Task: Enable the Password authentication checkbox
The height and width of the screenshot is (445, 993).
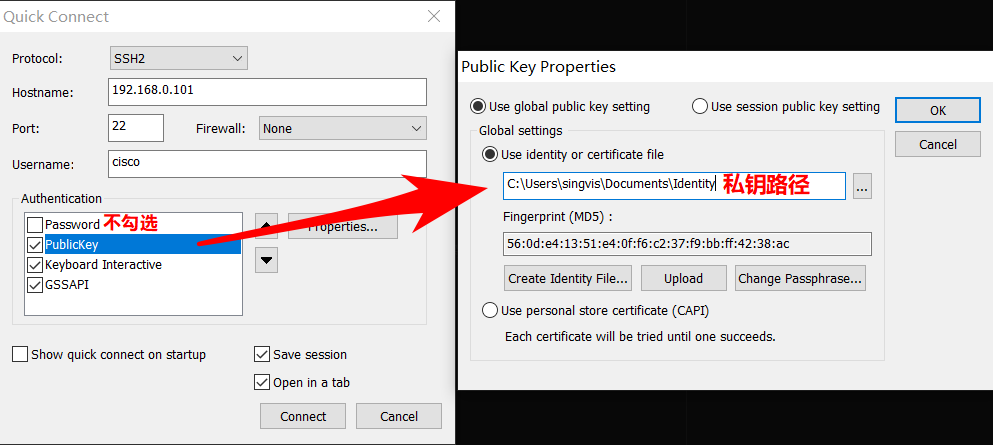Action: click(35, 225)
